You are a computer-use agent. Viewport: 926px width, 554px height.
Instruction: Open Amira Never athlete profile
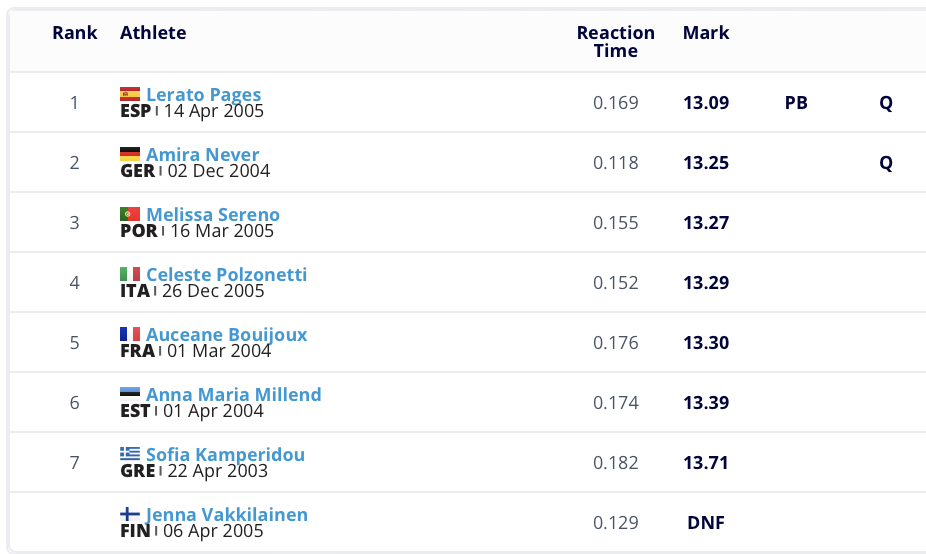[202, 155]
